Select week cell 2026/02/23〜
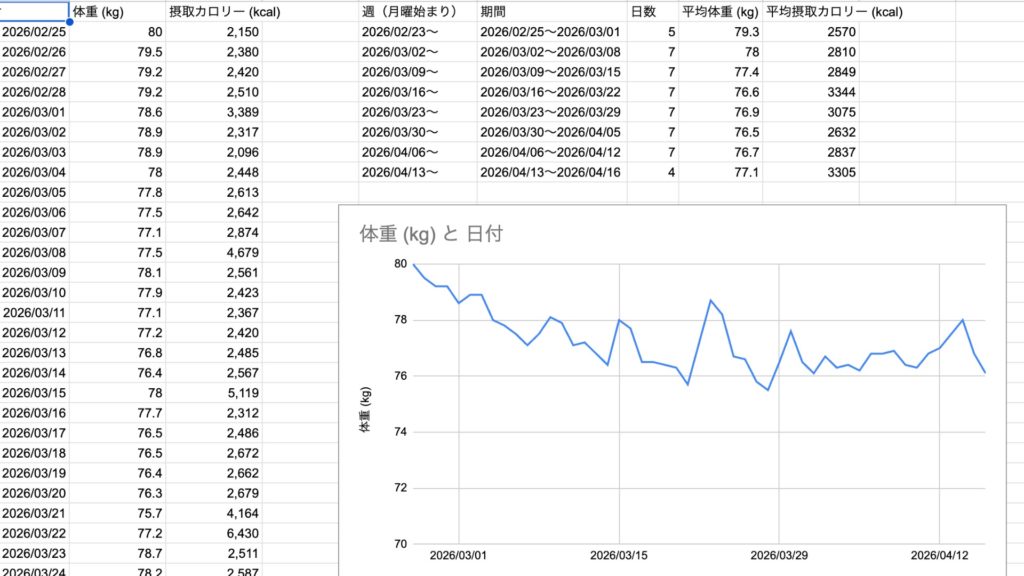 pyautogui.click(x=418, y=32)
